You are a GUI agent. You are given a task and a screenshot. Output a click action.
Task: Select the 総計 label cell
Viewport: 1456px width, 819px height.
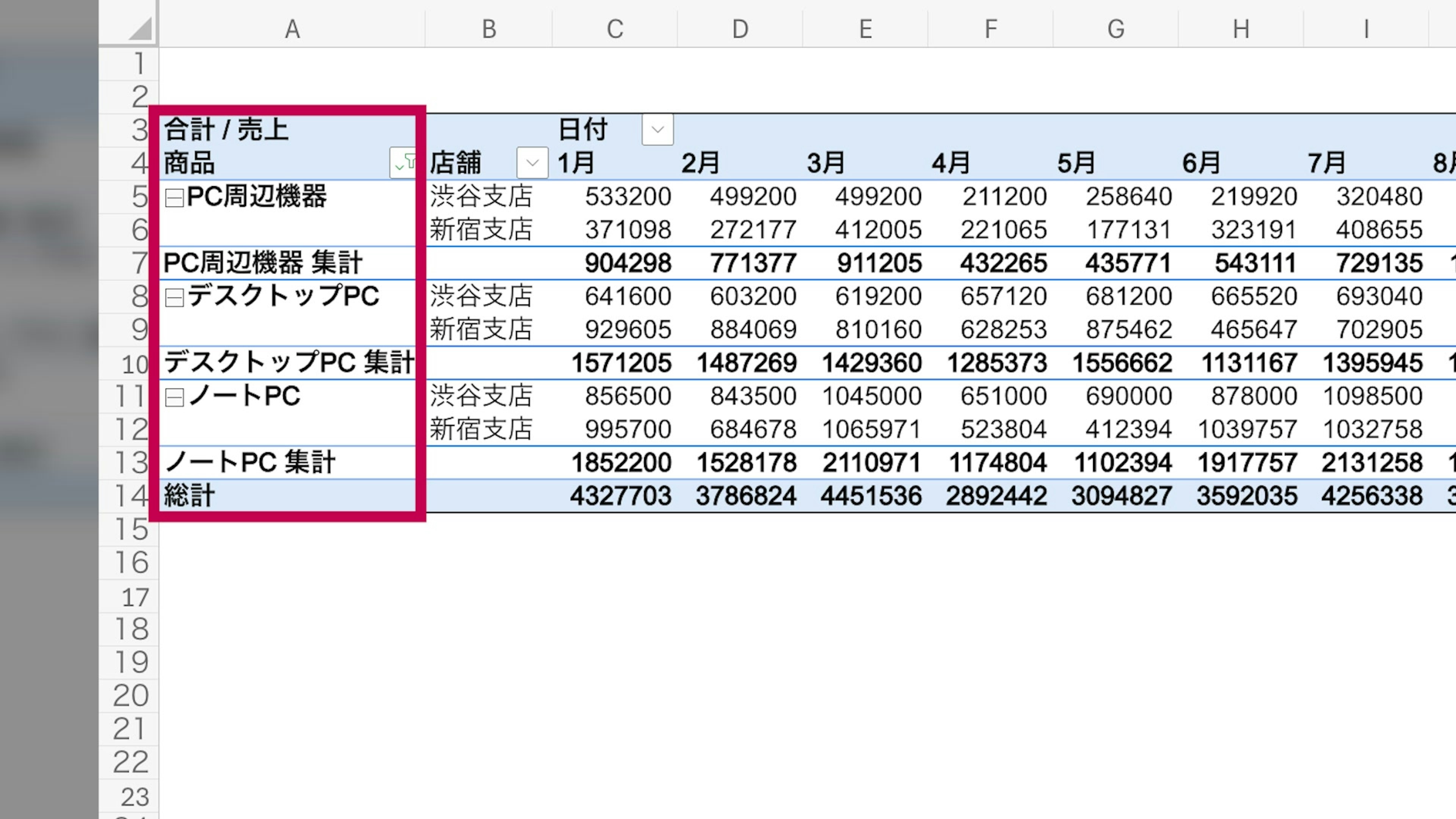pyautogui.click(x=189, y=496)
